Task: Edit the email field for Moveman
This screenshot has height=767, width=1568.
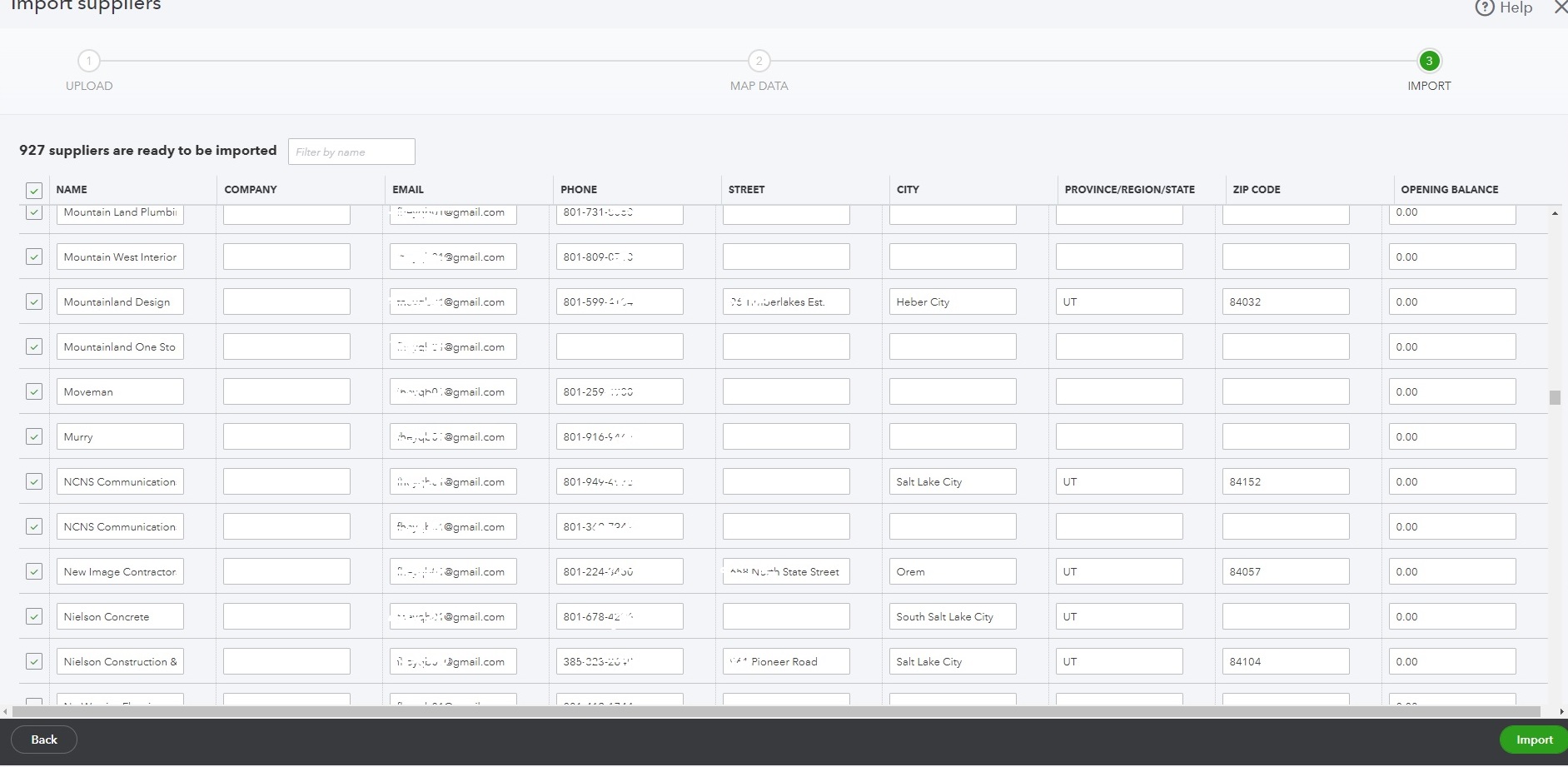Action: 453,391
